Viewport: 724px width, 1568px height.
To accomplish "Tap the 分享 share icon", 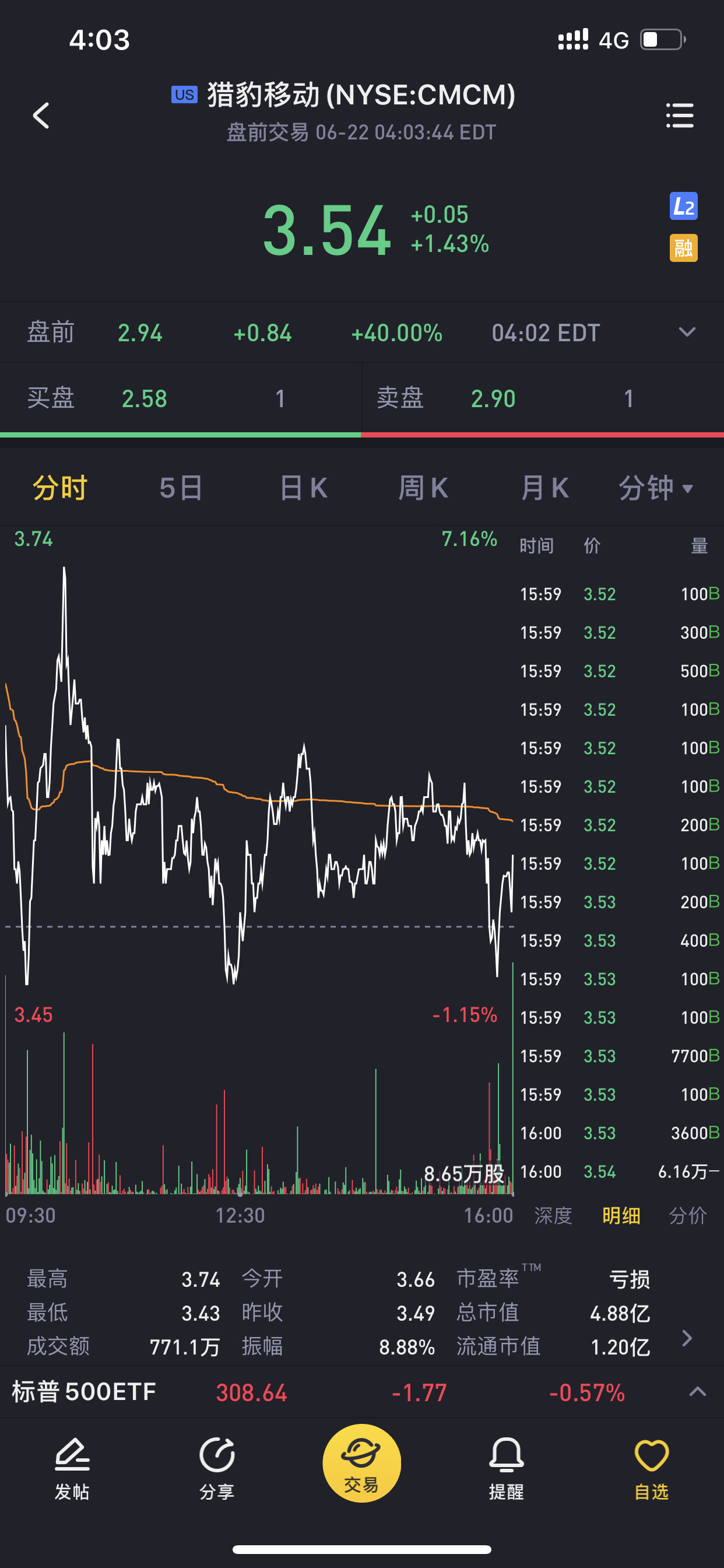I will (x=217, y=1469).
